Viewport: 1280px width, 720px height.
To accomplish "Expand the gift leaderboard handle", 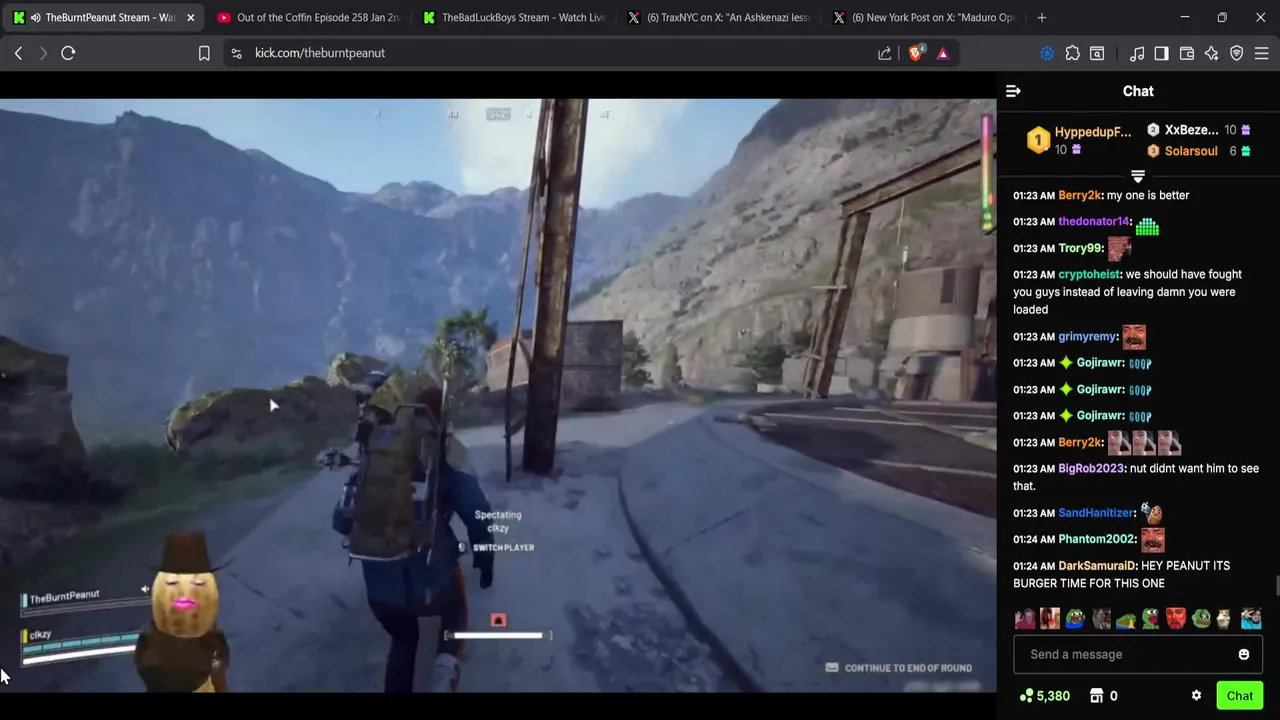I will (x=1137, y=176).
